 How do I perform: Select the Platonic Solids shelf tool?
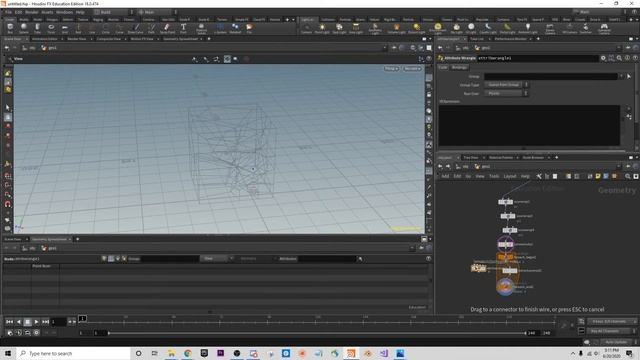pos(201,28)
